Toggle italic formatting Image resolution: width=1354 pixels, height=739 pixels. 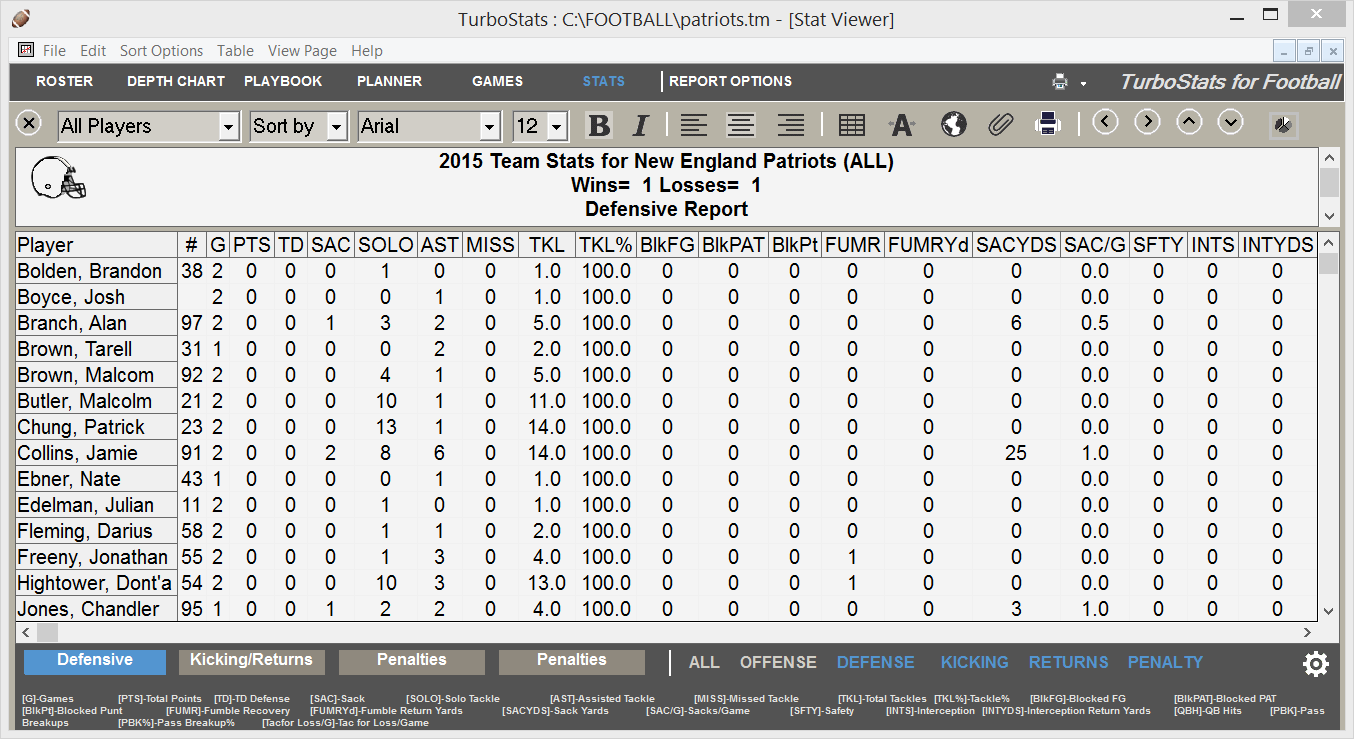[641, 125]
